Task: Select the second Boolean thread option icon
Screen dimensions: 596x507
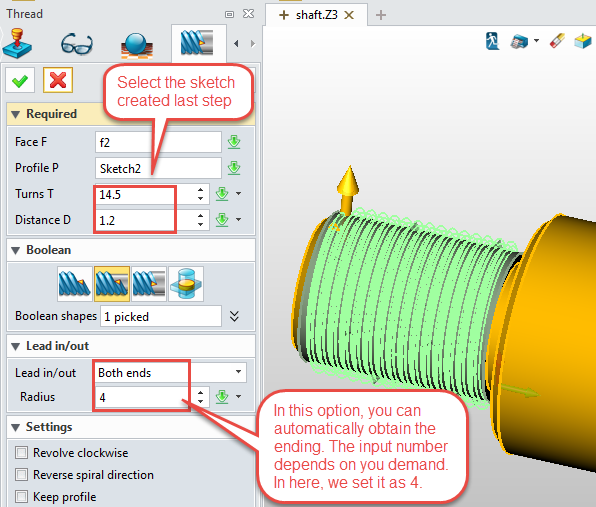Action: coord(112,284)
